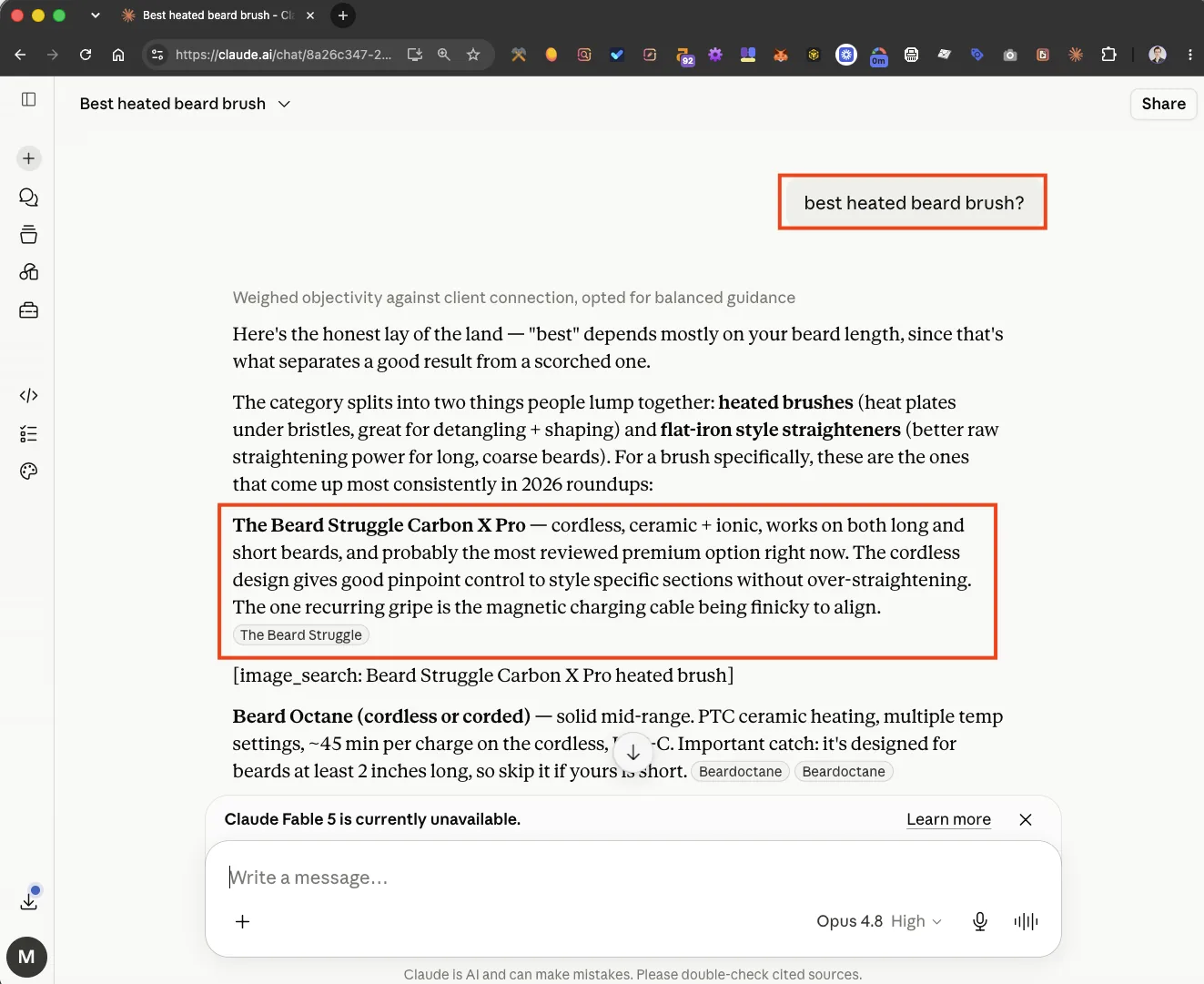The height and width of the screenshot is (984, 1204).
Task: Bookmark this page with the star icon
Action: 473,55
